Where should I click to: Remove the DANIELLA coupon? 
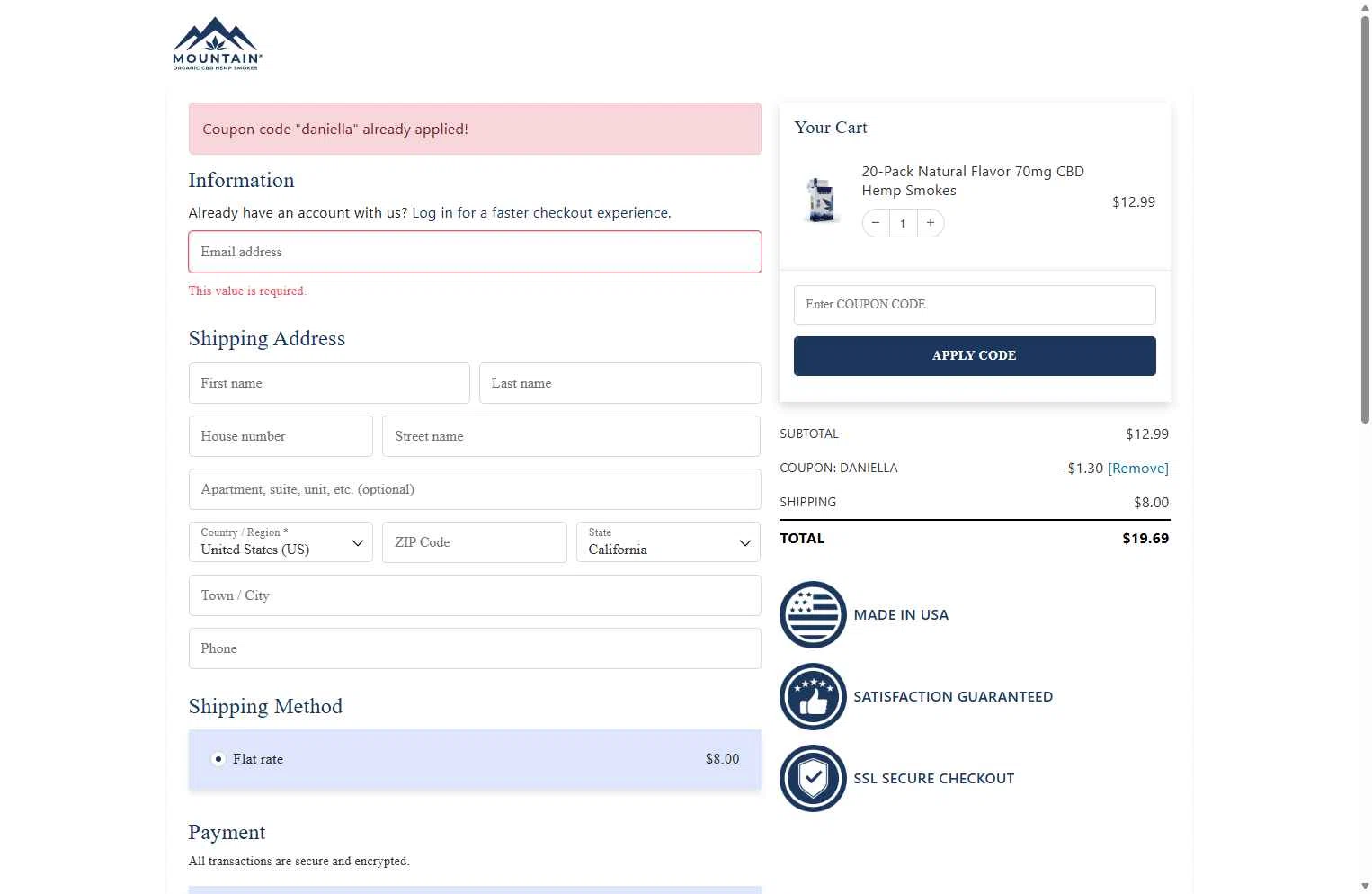pyautogui.click(x=1138, y=469)
